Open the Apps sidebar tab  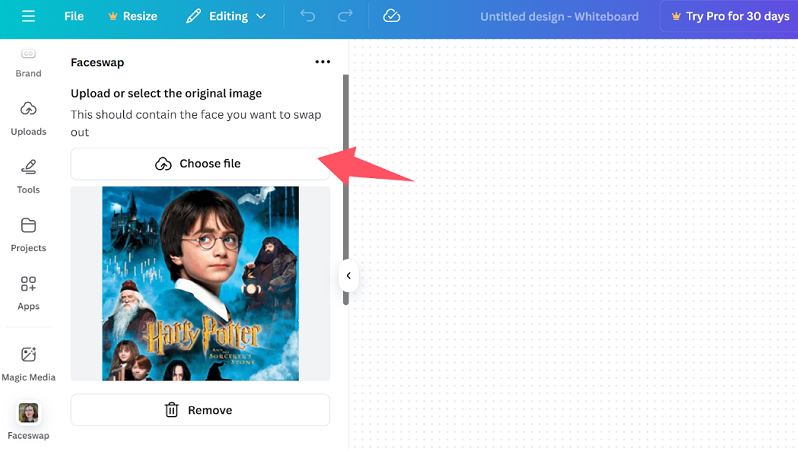[x=28, y=293]
